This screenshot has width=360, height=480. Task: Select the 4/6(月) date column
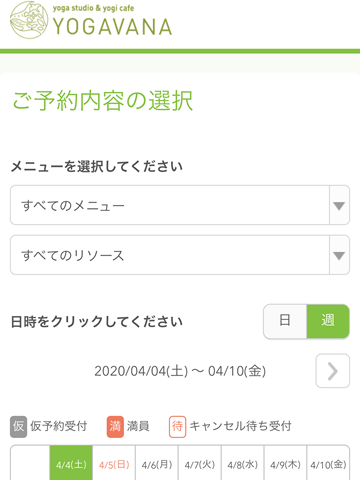coord(157,463)
